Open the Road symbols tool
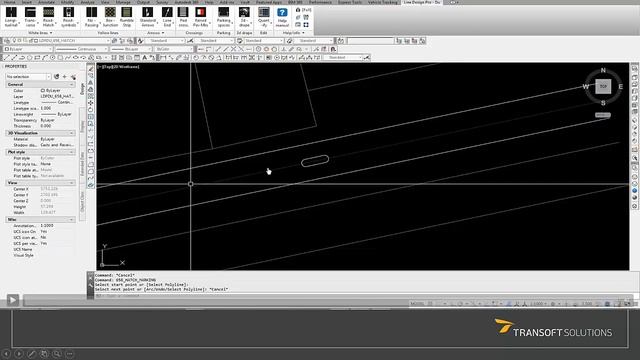Viewport: 640px width, 360px height. [x=69, y=17]
